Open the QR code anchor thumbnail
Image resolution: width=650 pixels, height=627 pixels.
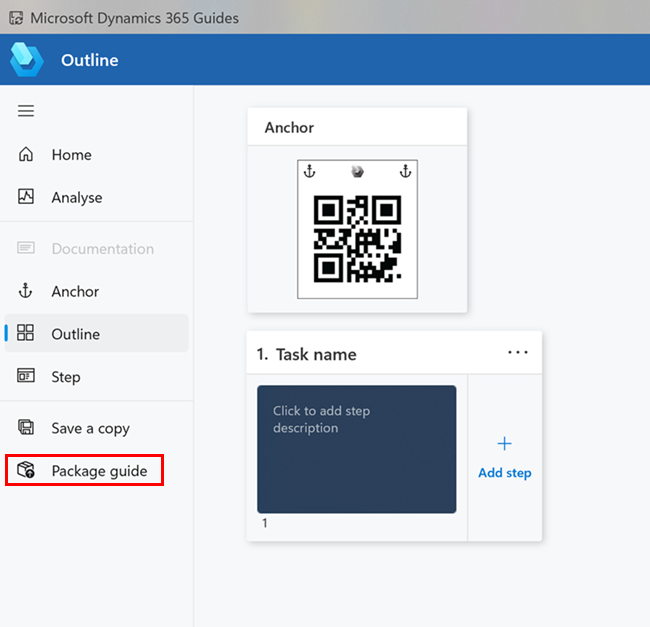pyautogui.click(x=357, y=229)
